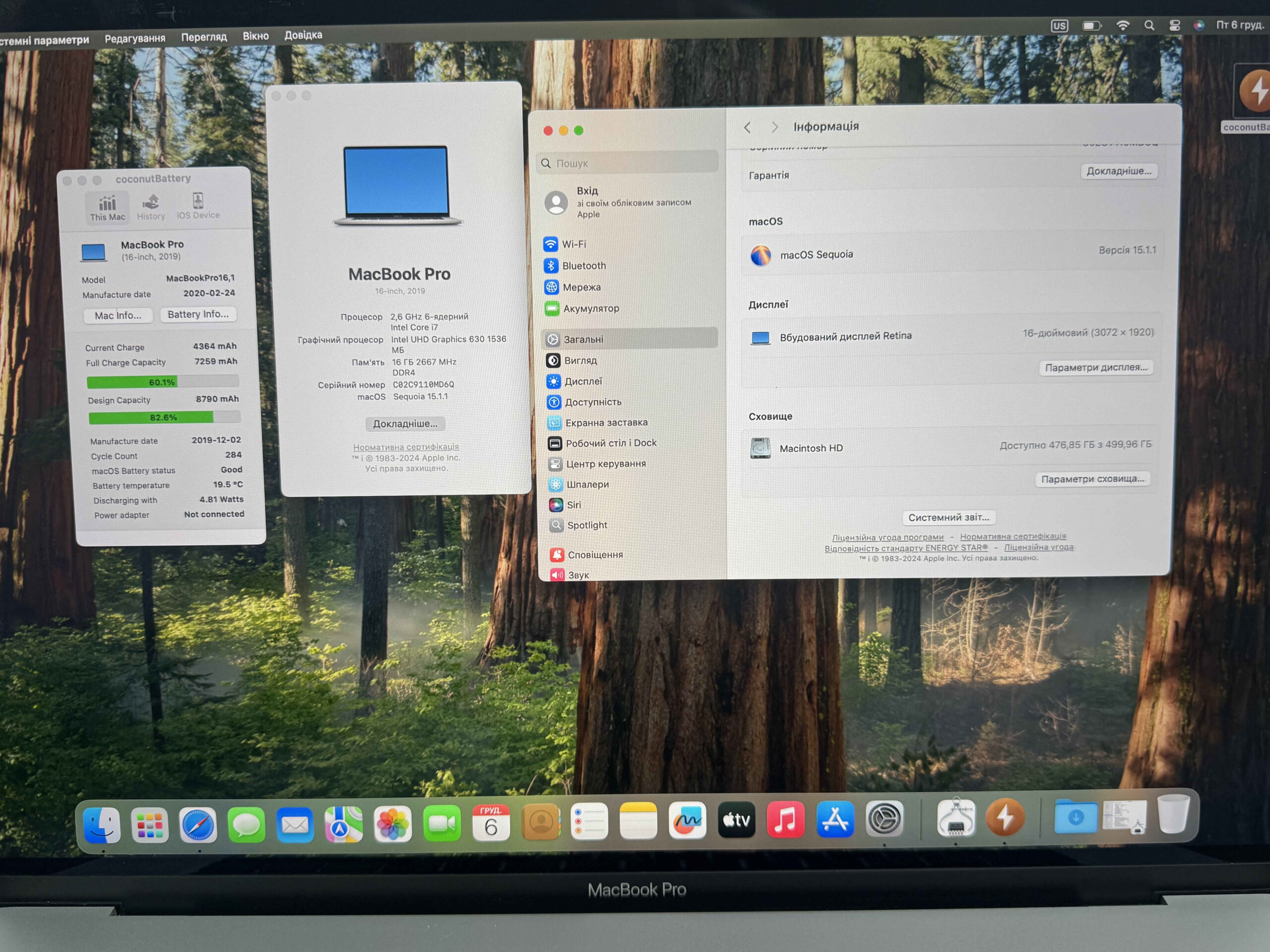
Task: Open Launchpad in the Dock
Action: [150, 826]
